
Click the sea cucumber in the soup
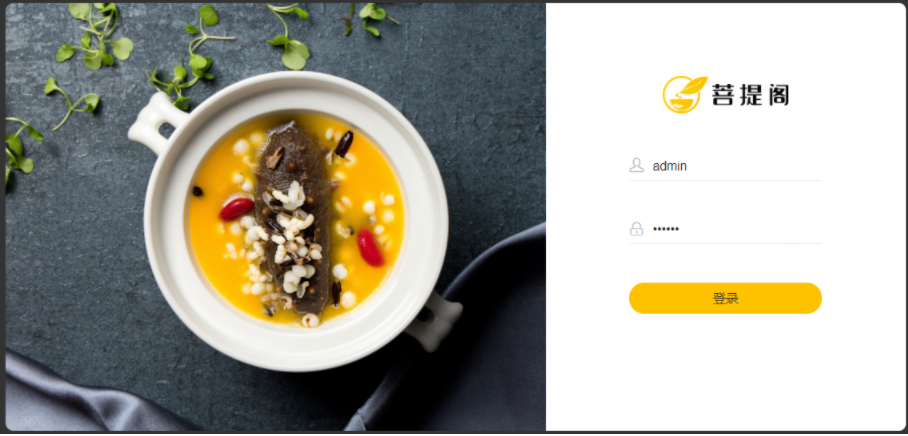click(294, 215)
